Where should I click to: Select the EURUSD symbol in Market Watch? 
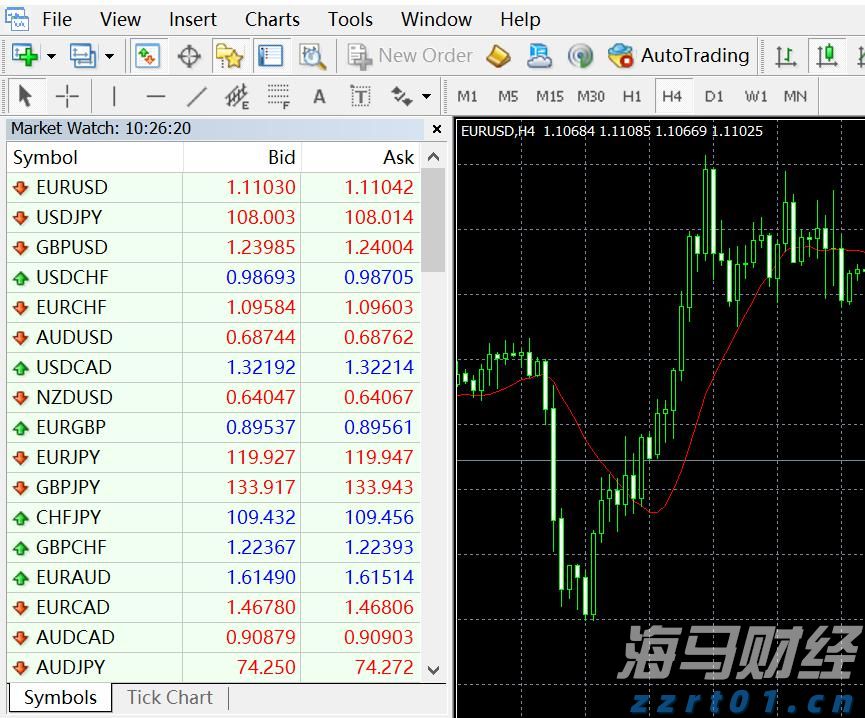coord(74,187)
